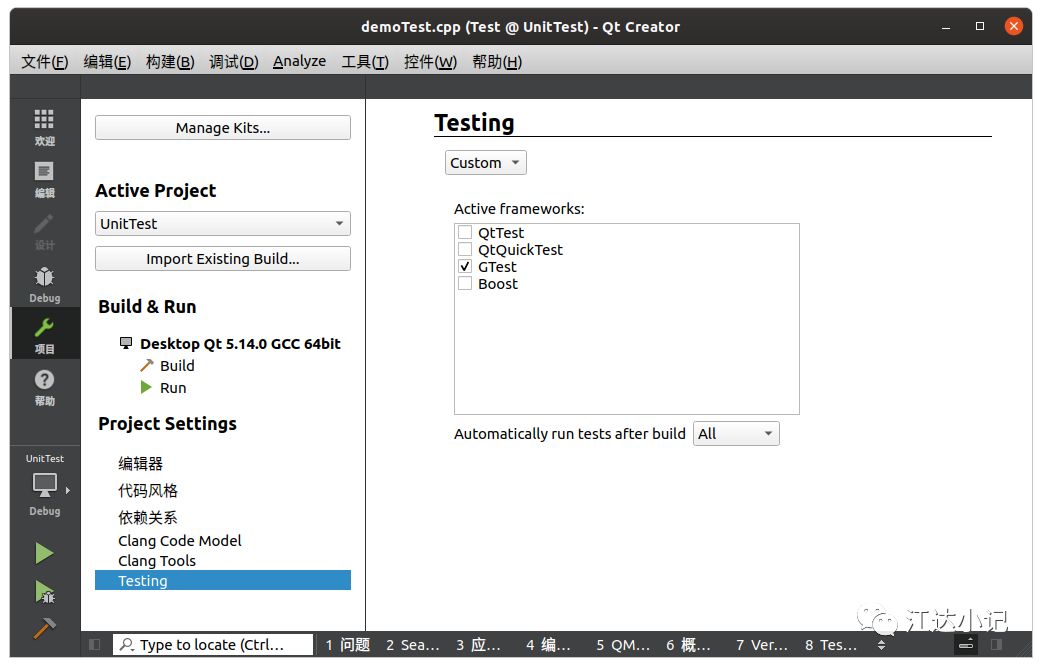Image resolution: width=1042 pixels, height=667 pixels.
Task: Open the Active Project UnitTest dropdown
Action: [x=223, y=223]
